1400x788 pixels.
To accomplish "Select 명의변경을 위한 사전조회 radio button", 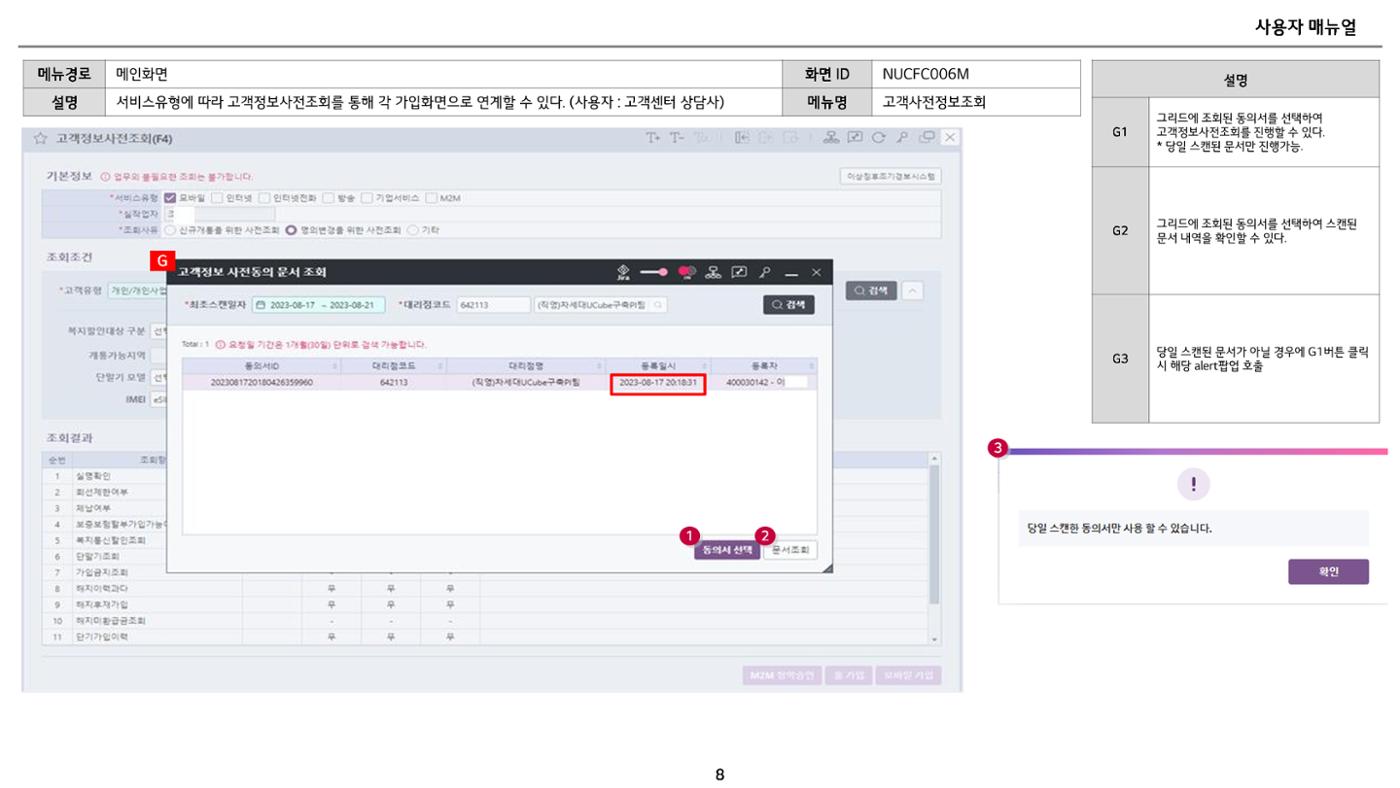I will 293,229.
